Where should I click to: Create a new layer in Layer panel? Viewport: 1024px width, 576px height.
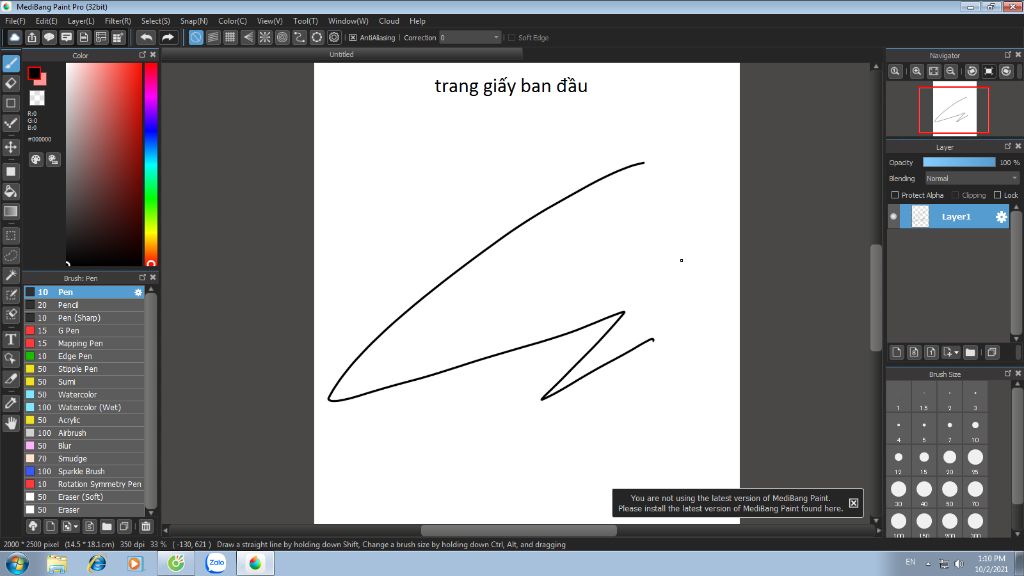[897, 353]
